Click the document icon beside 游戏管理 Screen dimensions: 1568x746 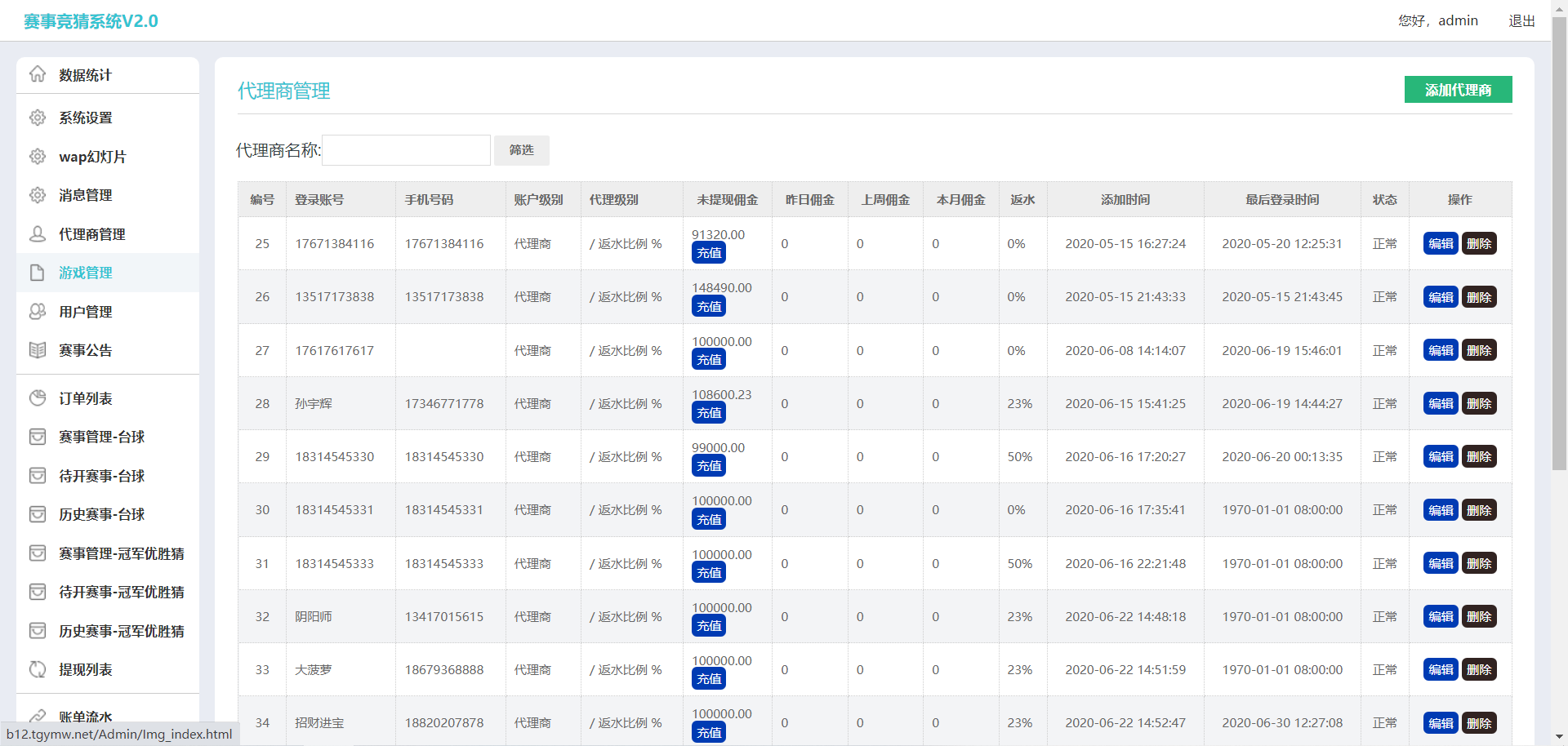click(38, 273)
